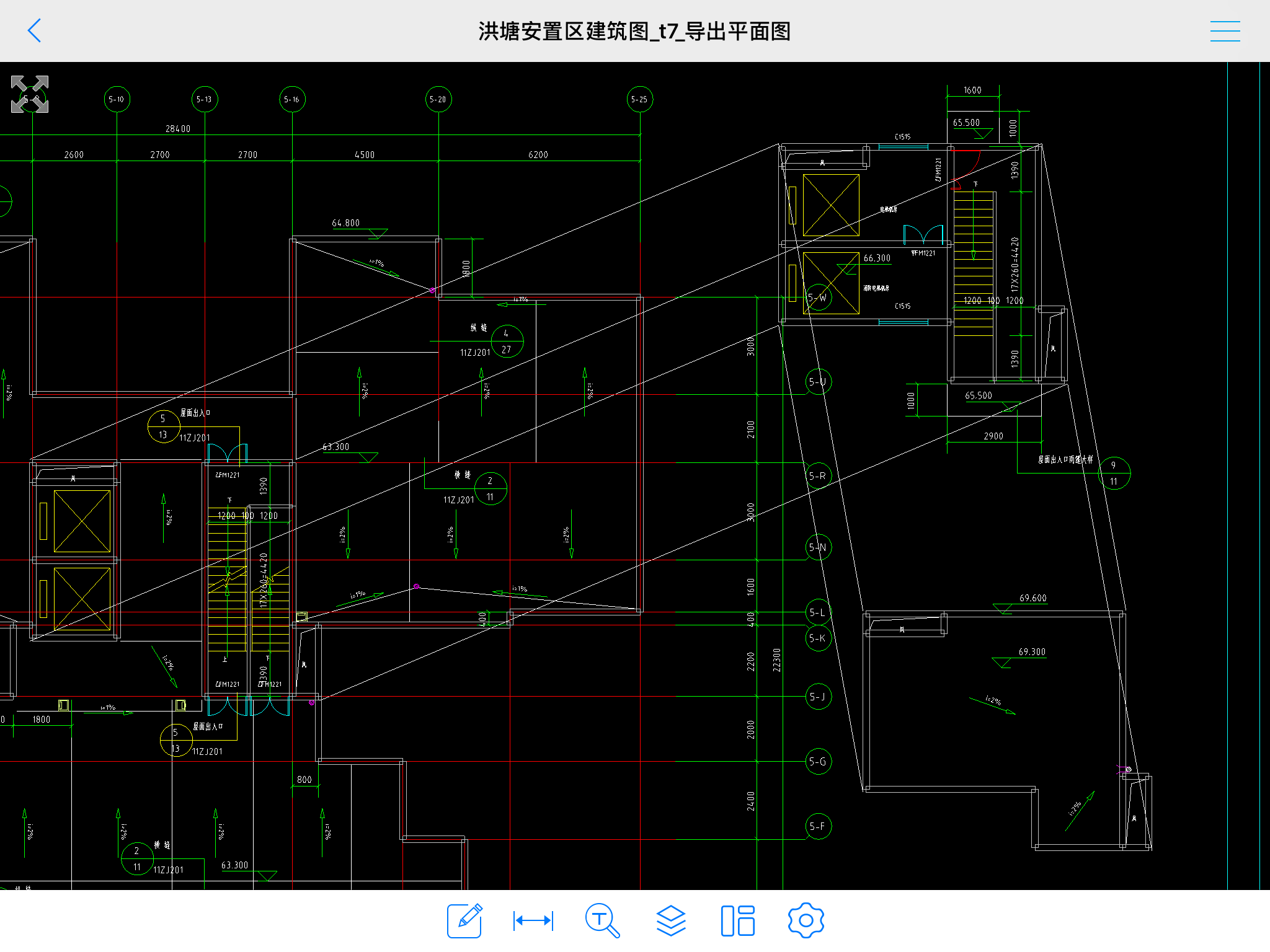Screen dimensions: 1270x952
Task: Select the elevation label 64.800
Action: (345, 223)
